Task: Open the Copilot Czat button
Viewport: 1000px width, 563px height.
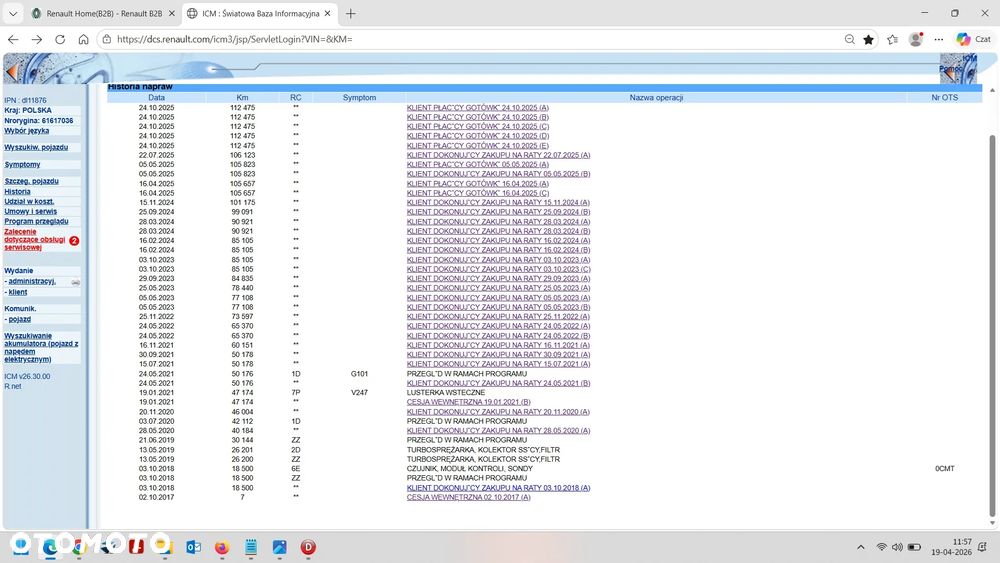Action: pyautogui.click(x=973, y=40)
